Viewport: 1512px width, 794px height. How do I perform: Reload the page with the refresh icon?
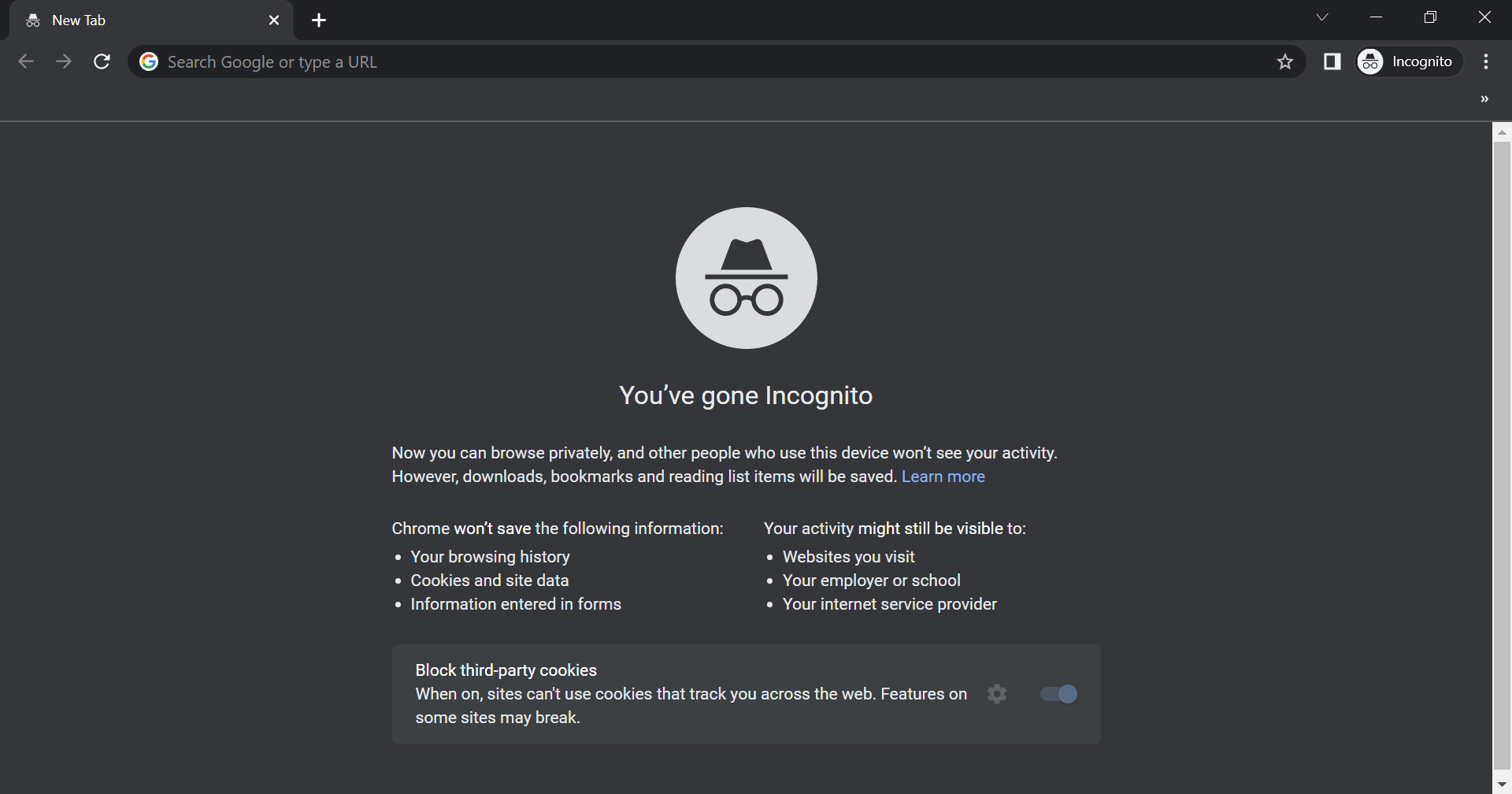pos(102,61)
